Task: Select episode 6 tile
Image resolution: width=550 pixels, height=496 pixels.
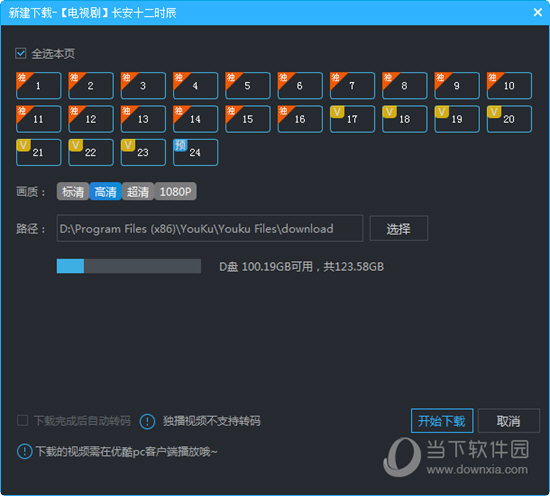Action: 300,86
